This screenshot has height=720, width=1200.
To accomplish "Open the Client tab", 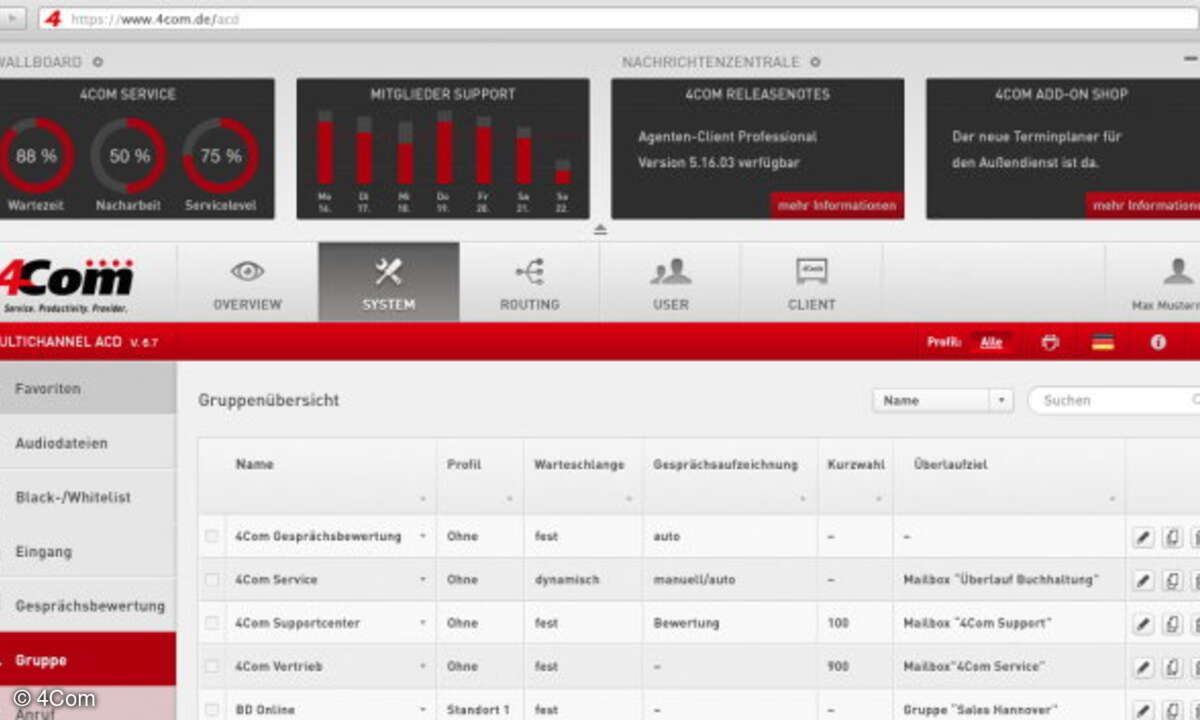I will click(811, 283).
